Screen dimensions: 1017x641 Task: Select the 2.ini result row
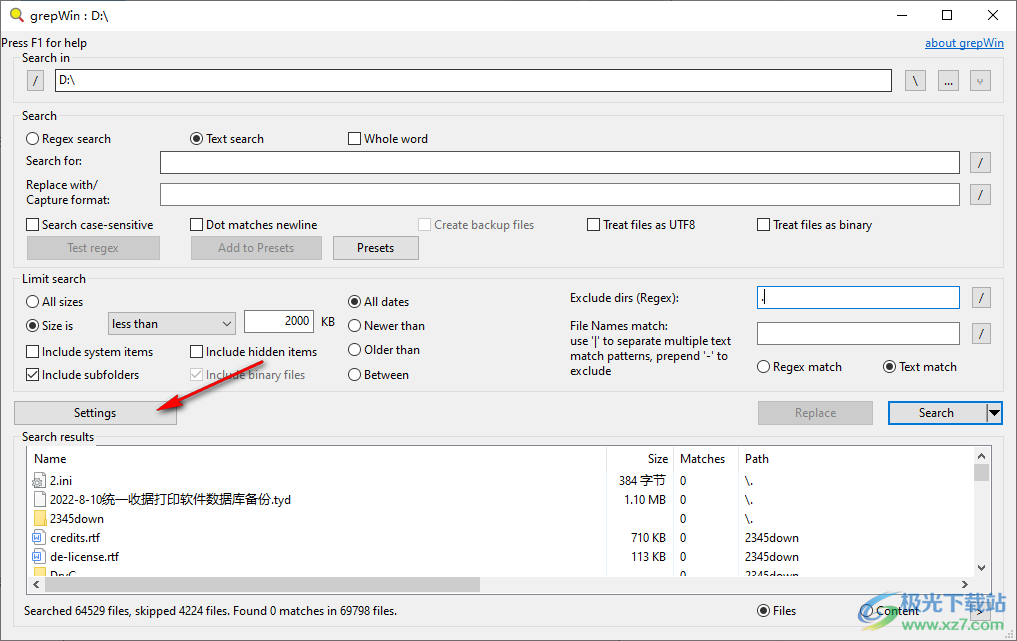500,481
